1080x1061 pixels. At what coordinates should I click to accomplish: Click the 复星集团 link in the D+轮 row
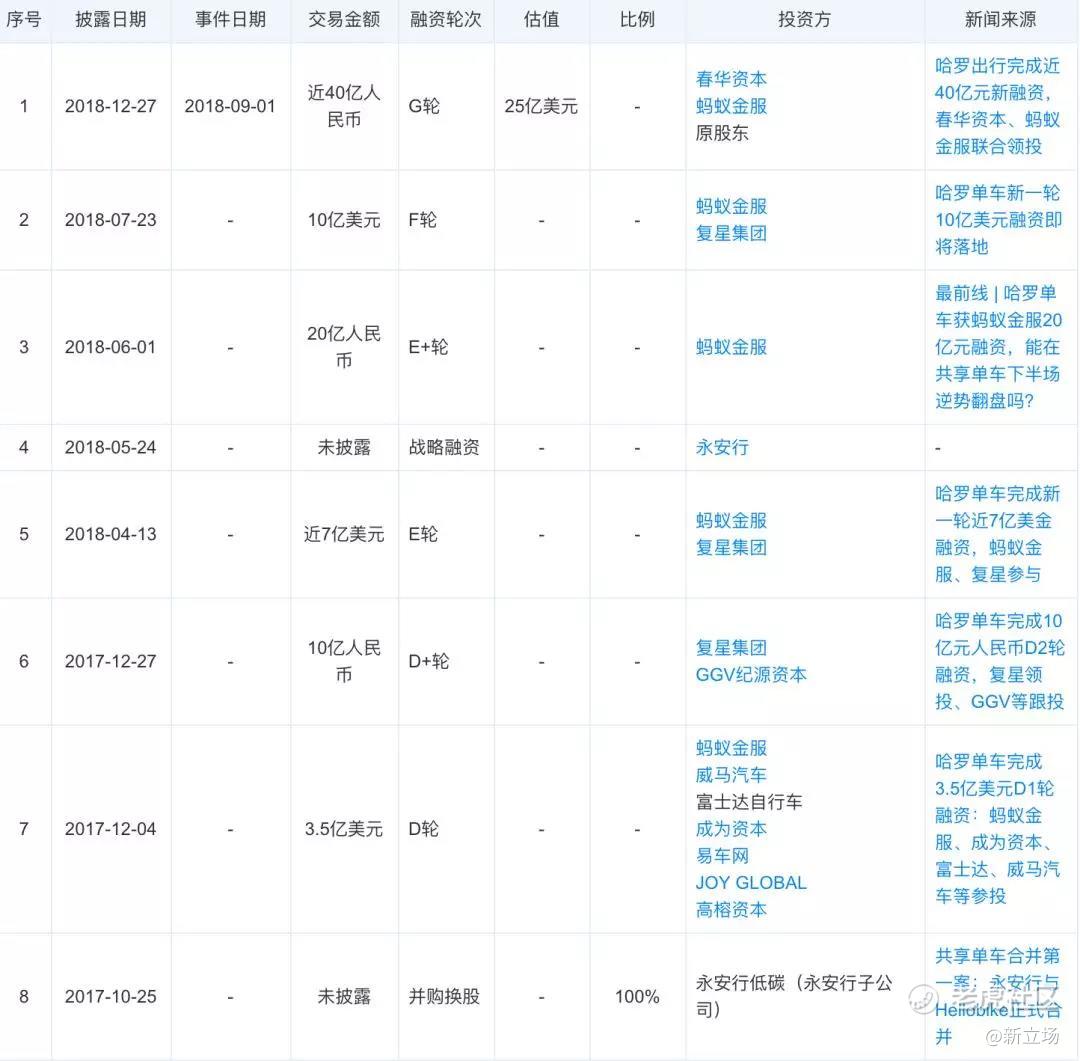tap(731, 648)
